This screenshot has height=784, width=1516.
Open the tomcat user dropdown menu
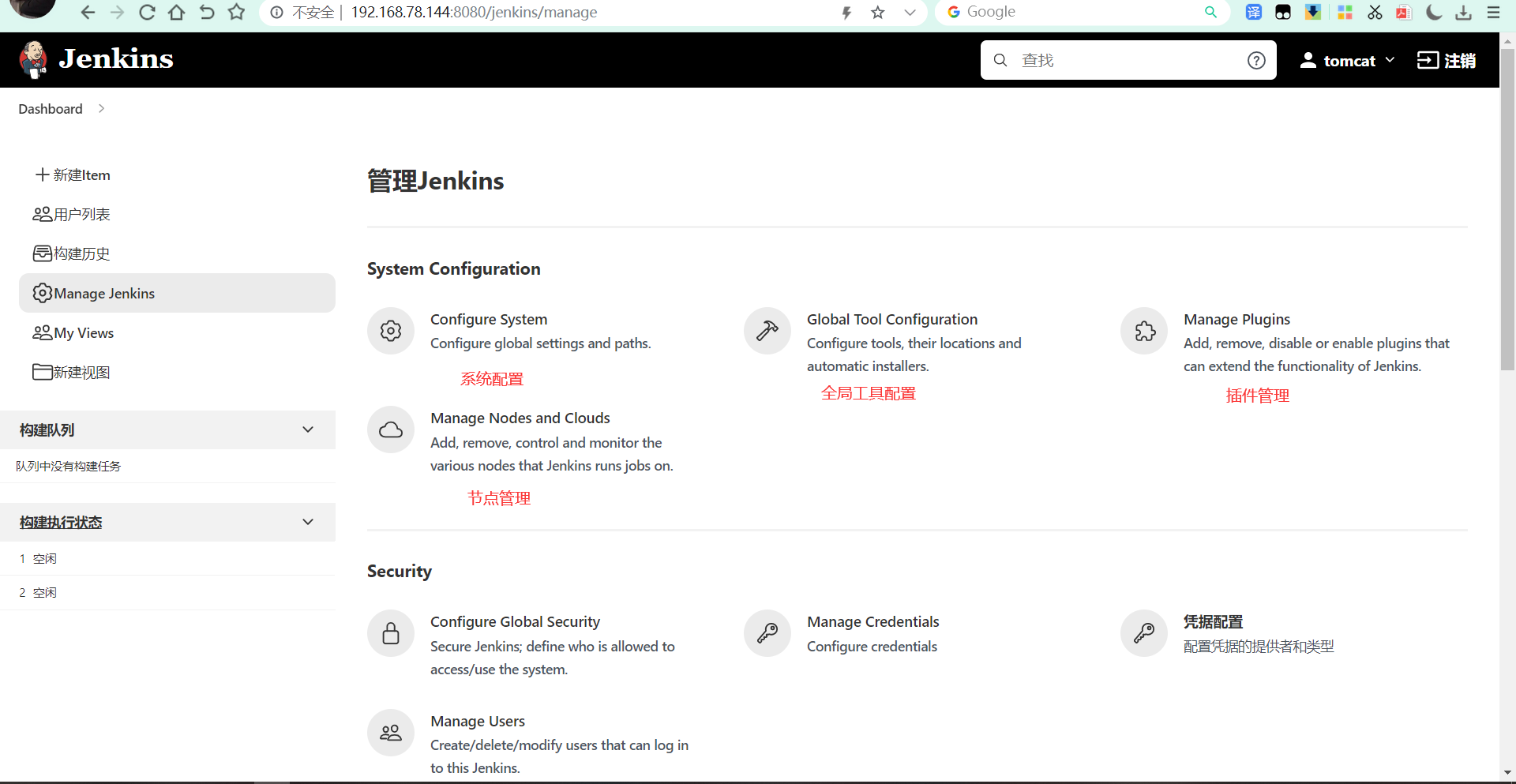[1348, 61]
